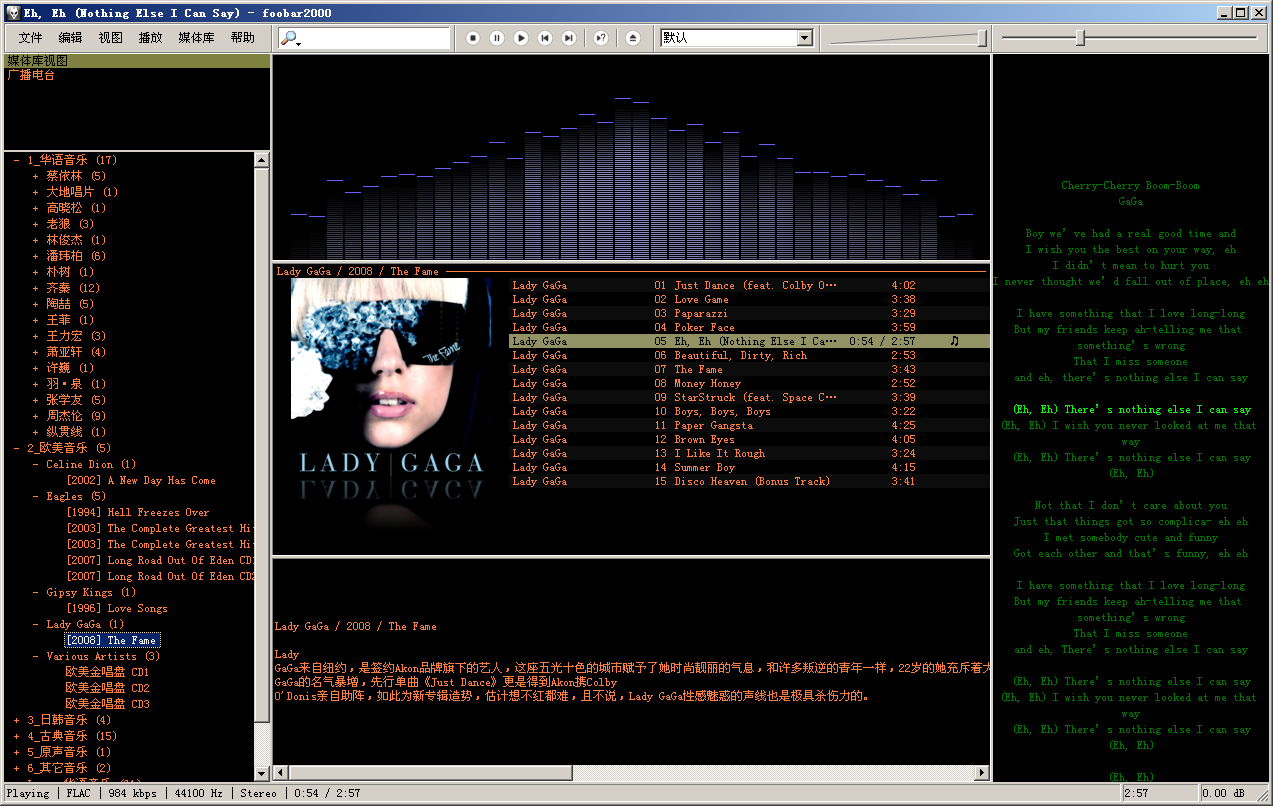
Task: Skip to previous track button
Action: [545, 38]
